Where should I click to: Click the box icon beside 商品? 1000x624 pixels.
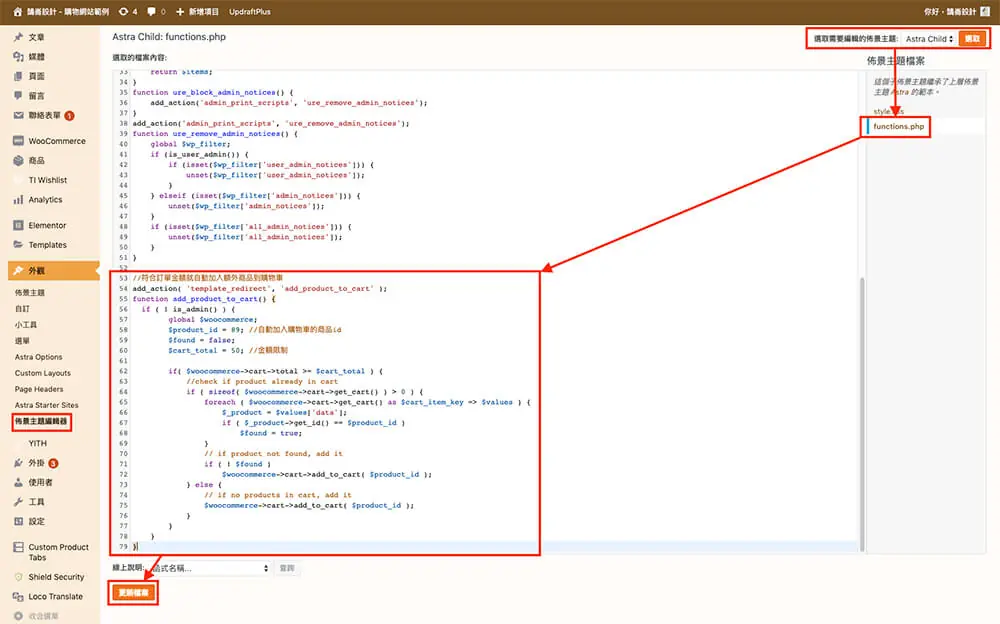pos(18,161)
